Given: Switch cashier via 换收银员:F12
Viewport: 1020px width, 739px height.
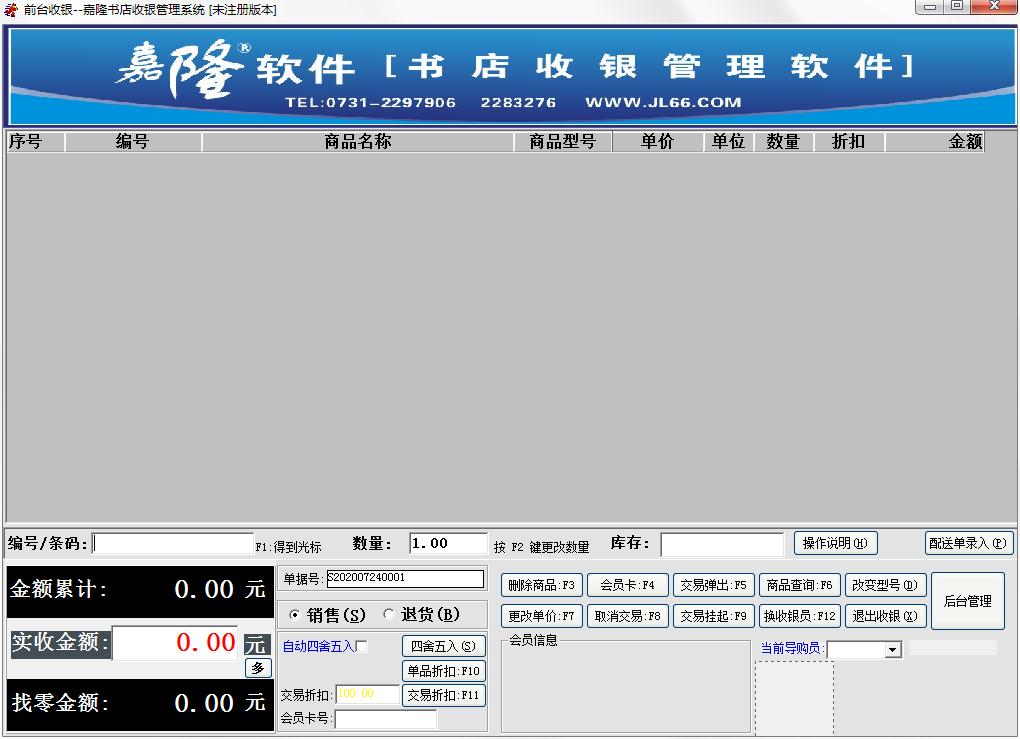Looking at the screenshot, I should click(x=799, y=616).
